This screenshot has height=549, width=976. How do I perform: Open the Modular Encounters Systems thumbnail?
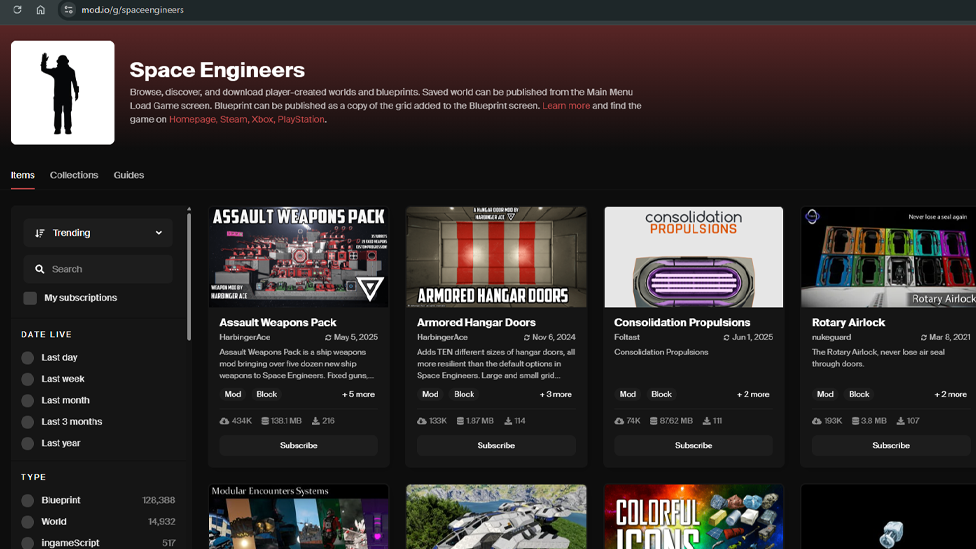tap(299, 517)
